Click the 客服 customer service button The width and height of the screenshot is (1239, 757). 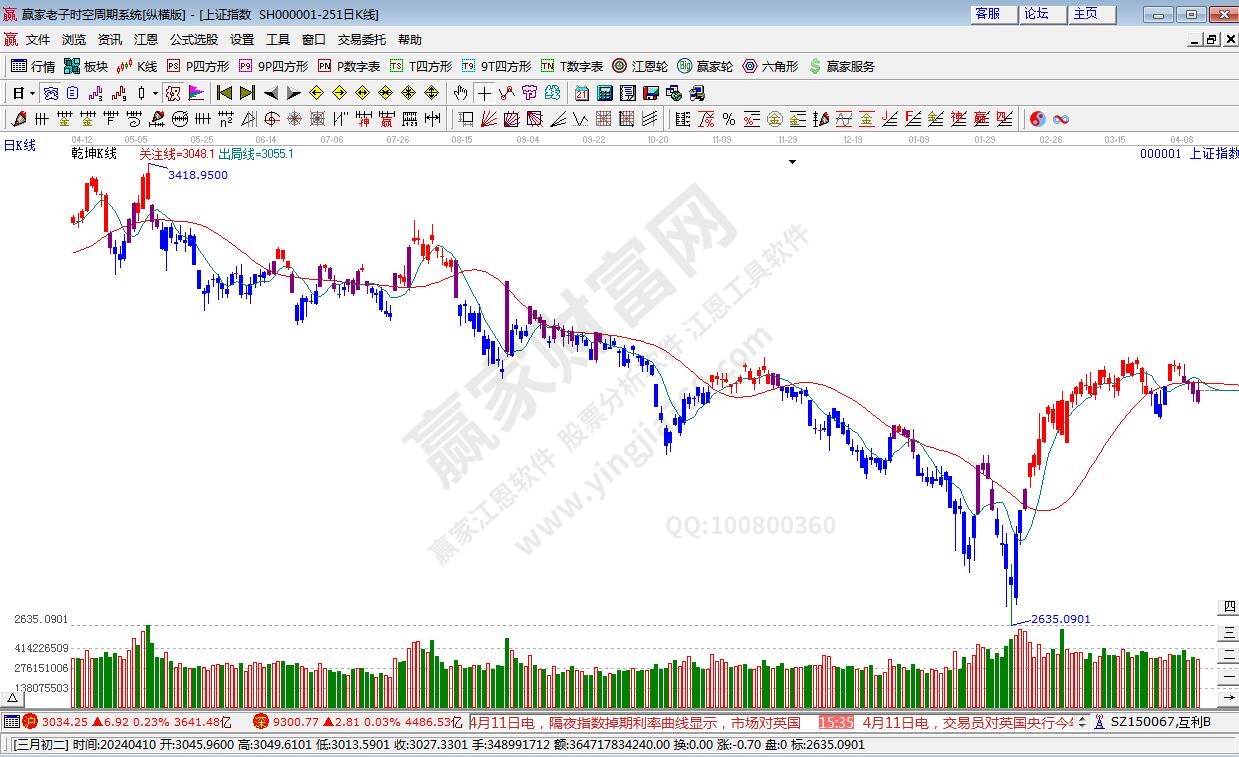(x=987, y=14)
